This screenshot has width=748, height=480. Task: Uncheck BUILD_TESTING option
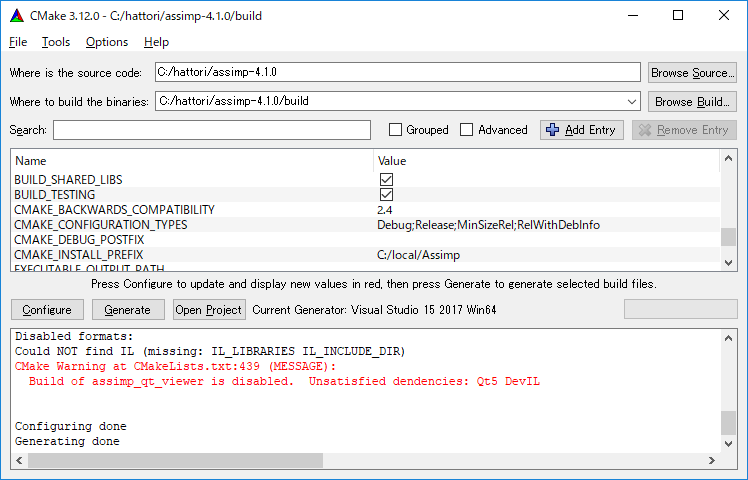pyautogui.click(x=386, y=194)
